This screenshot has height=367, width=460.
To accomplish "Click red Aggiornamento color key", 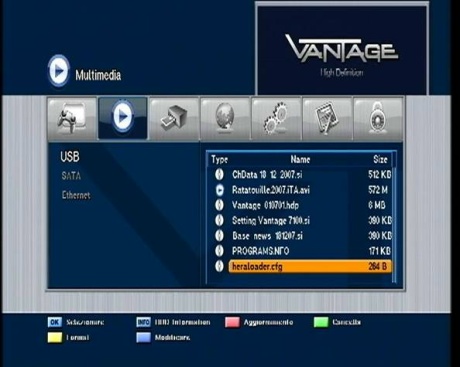I will (232, 322).
